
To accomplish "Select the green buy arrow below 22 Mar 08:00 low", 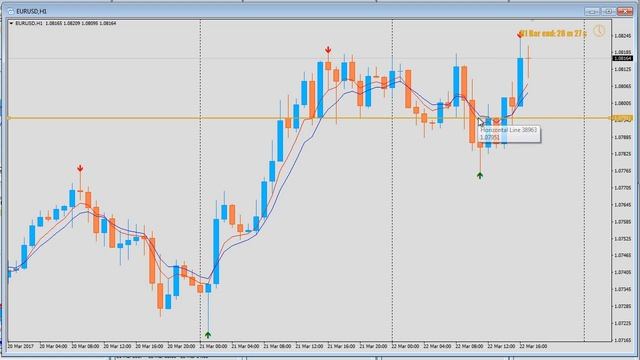I will (480, 176).
